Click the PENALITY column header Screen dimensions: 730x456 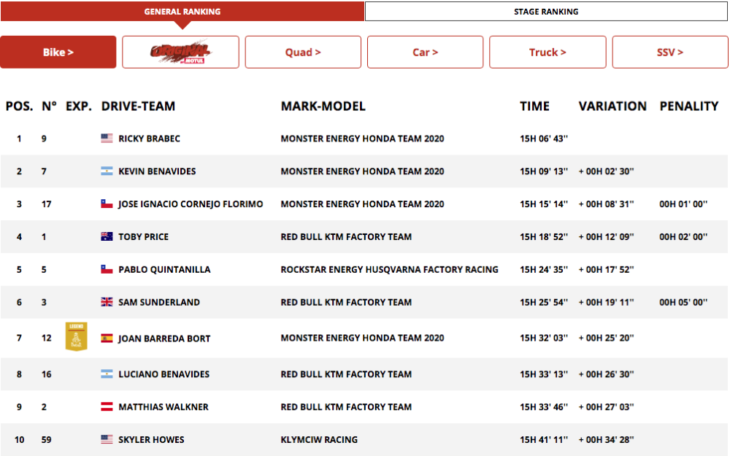coord(689,106)
